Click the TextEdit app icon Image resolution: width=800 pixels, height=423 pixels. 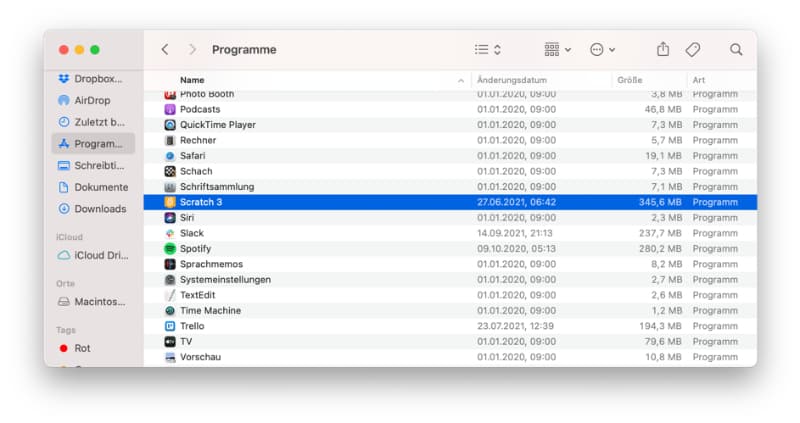(x=170, y=295)
